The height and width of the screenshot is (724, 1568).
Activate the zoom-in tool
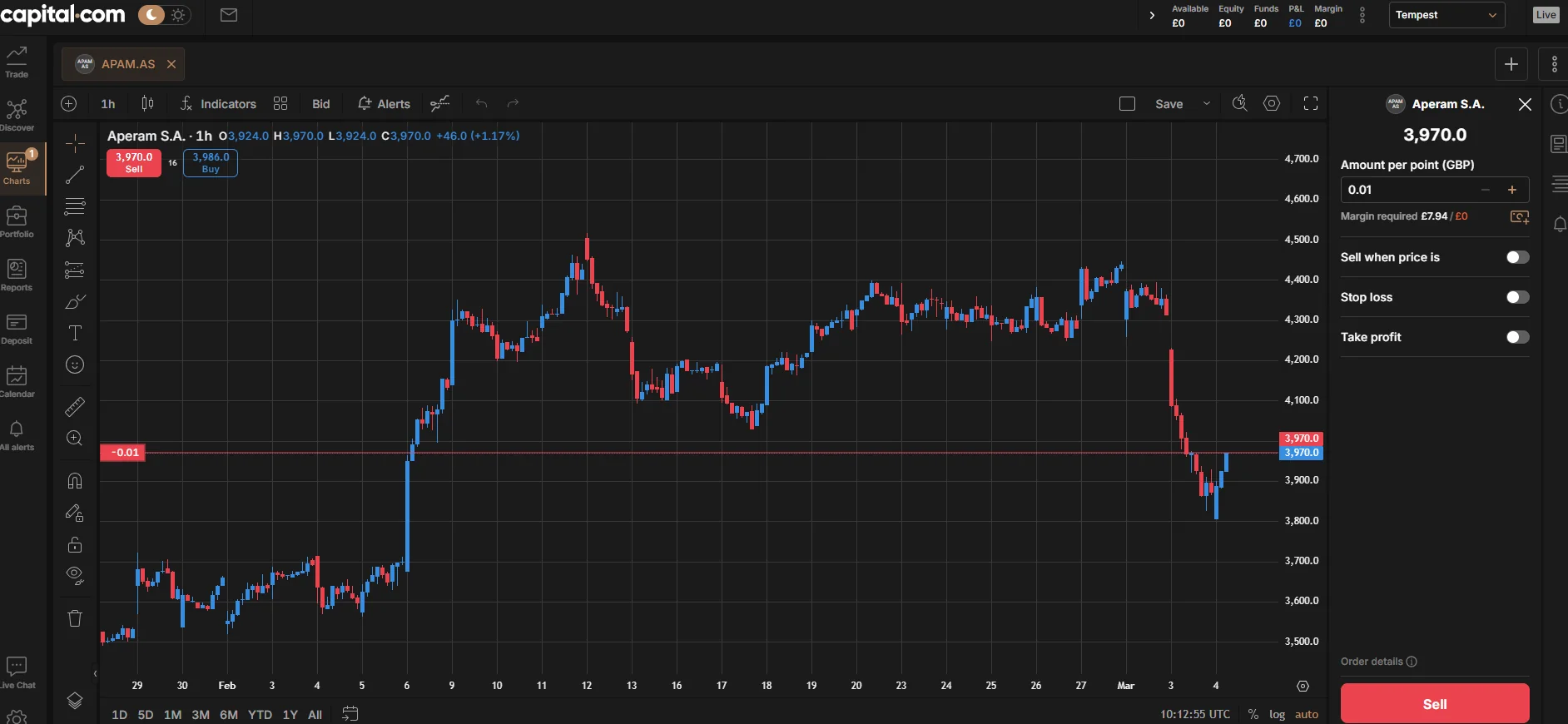point(75,438)
